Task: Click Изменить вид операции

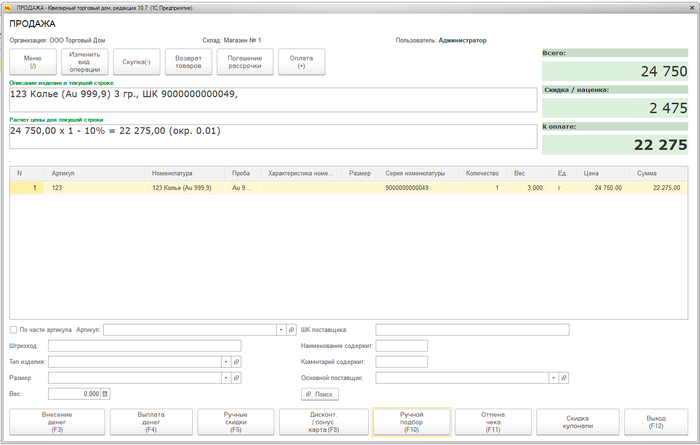Action: tap(85, 62)
